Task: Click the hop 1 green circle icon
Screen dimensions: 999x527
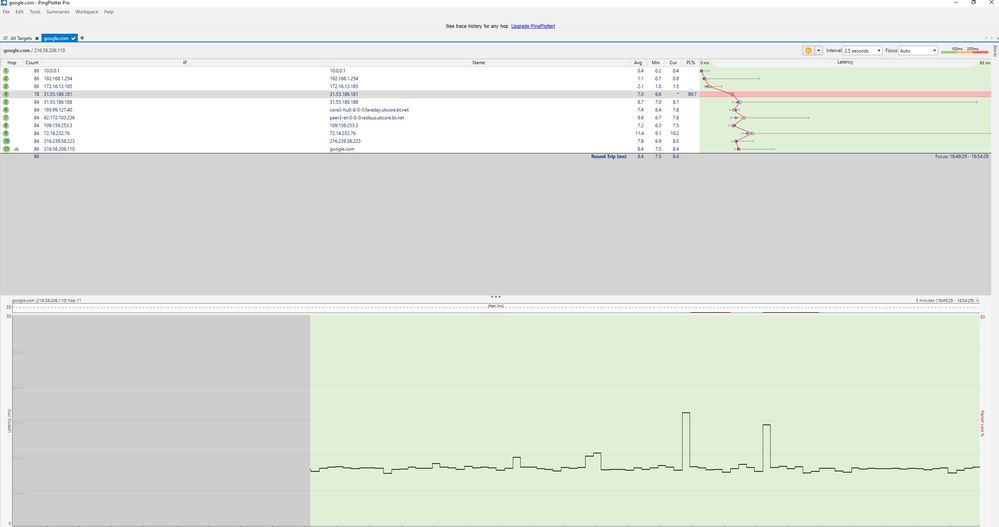Action: 6,71
